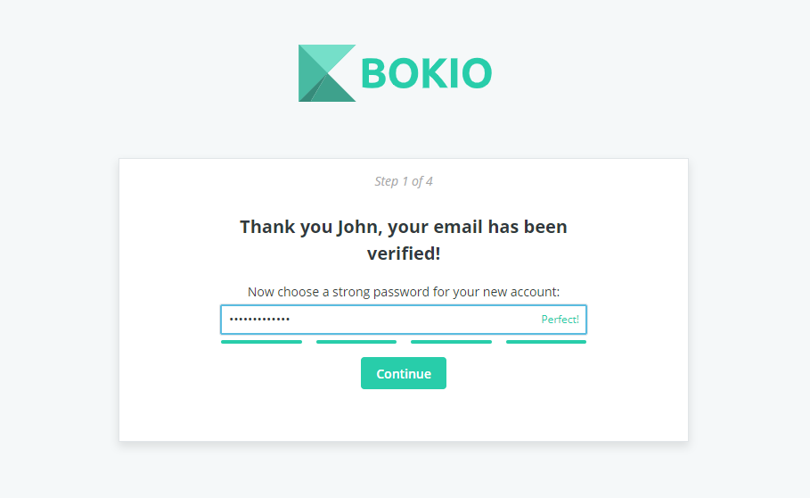Click the middle of the password field
Viewport: 810px width, 498px height.
(403, 319)
